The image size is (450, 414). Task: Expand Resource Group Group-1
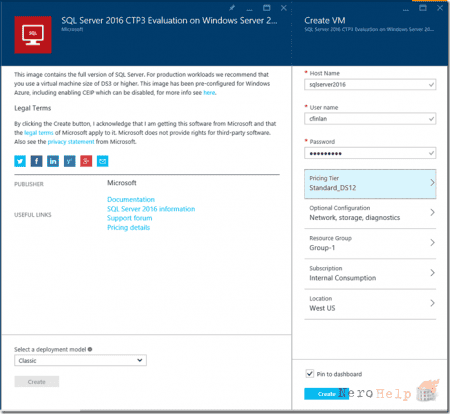[x=370, y=243]
